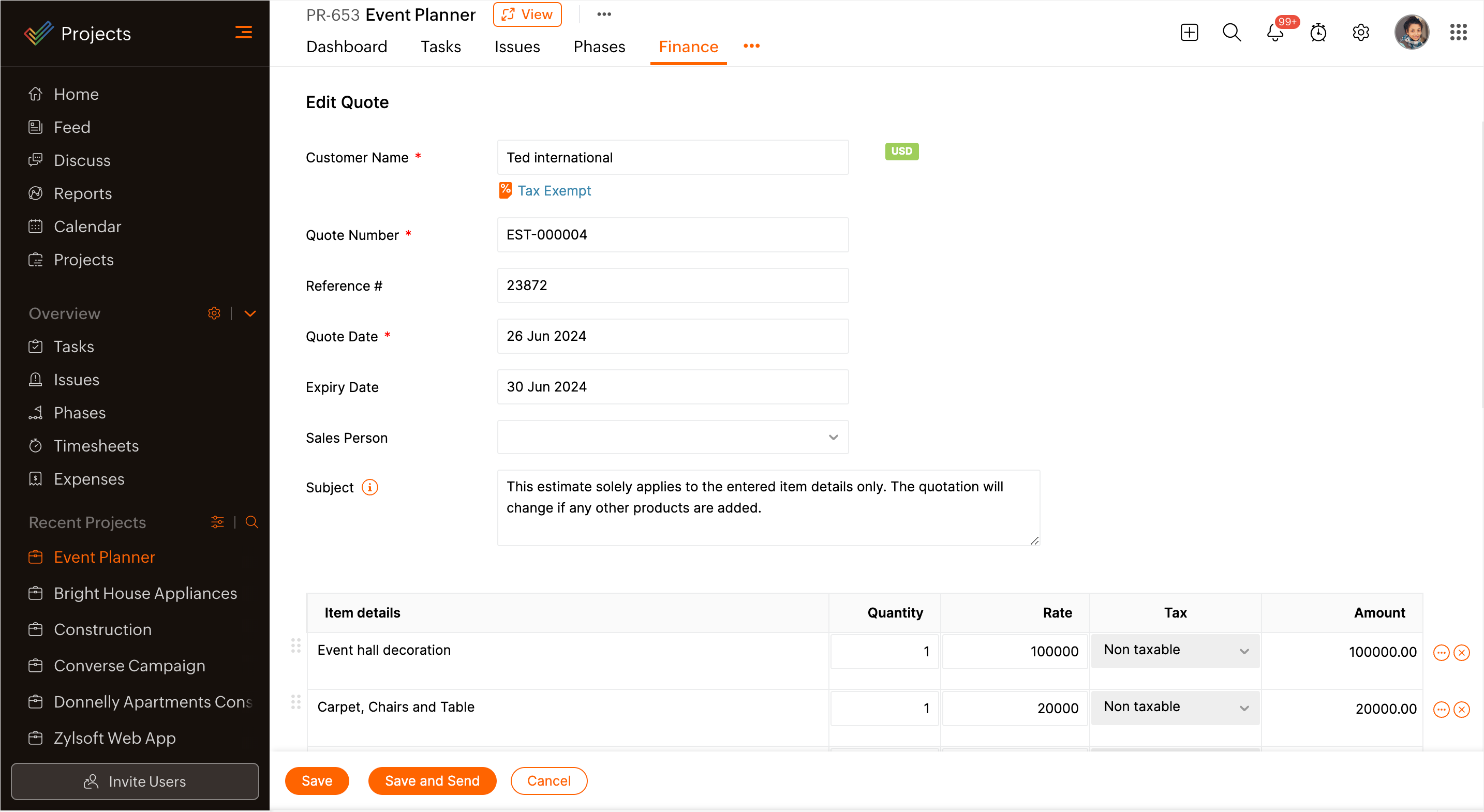
Task: Open the settings gear in header
Action: [1361, 32]
